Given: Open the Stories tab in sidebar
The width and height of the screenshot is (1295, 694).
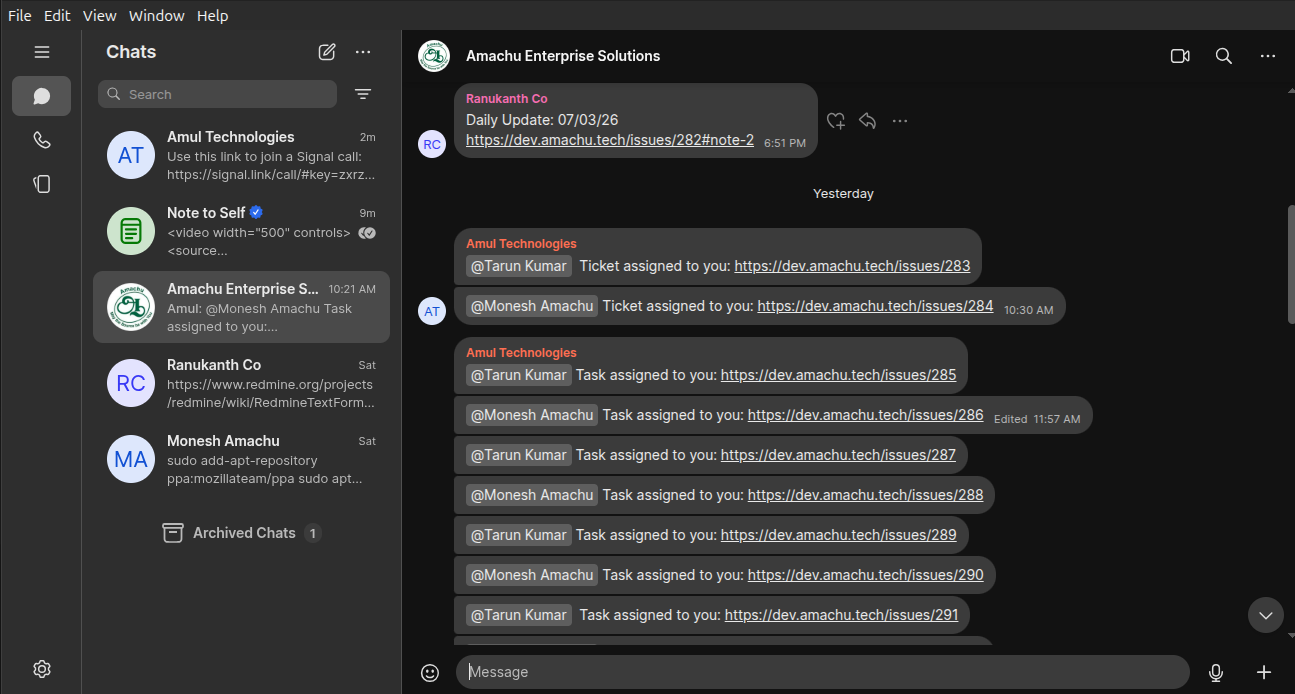Looking at the screenshot, I should 41,184.
